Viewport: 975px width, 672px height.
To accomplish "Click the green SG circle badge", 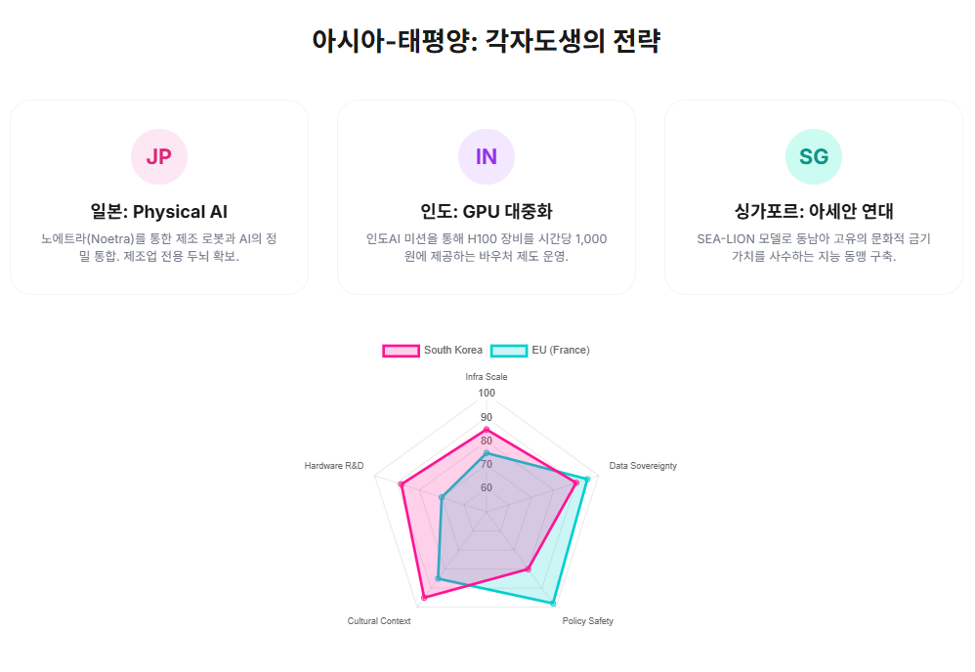I will pyautogui.click(x=813, y=157).
